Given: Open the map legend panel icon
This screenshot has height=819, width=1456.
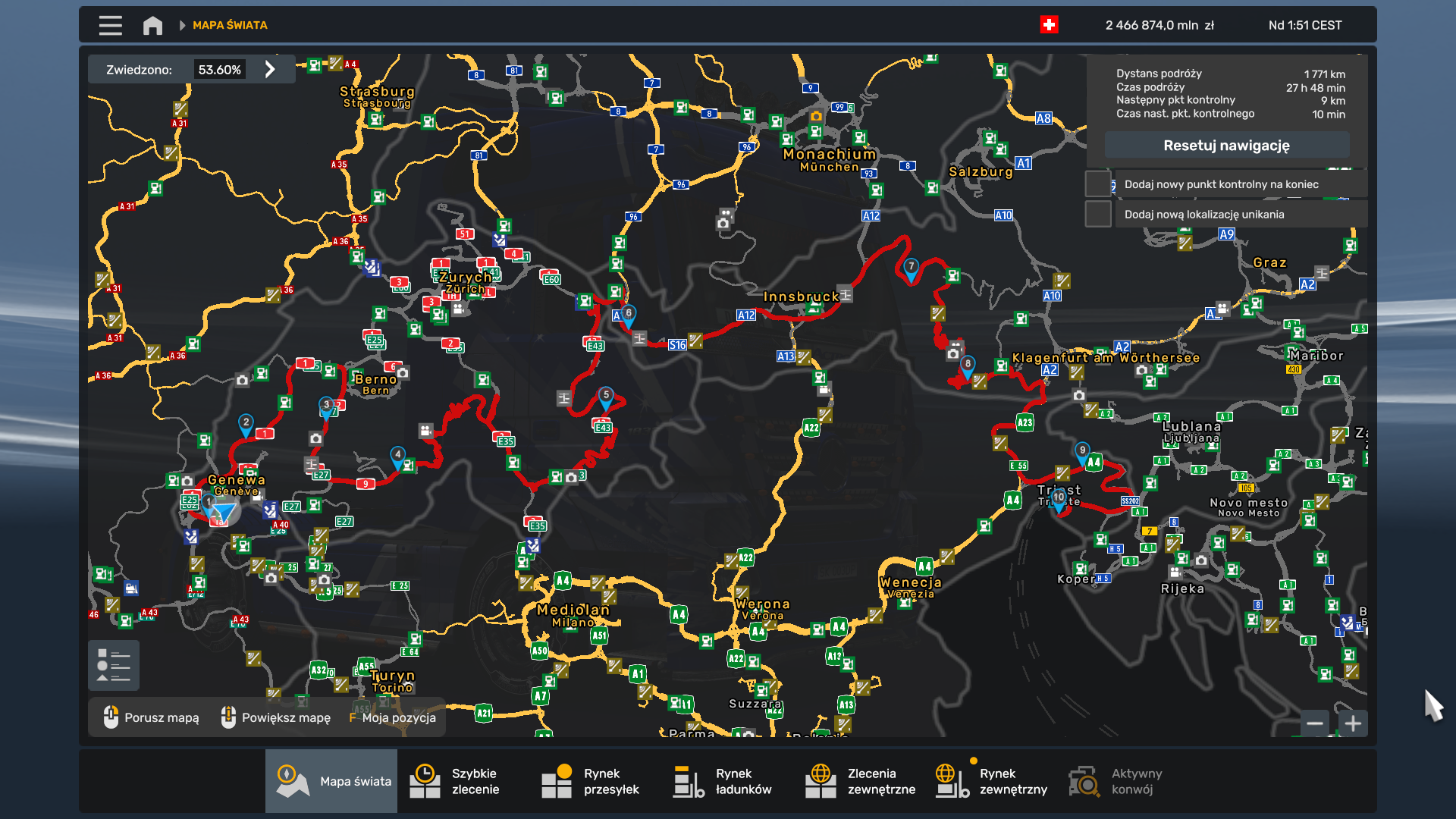Looking at the screenshot, I should click(x=114, y=665).
